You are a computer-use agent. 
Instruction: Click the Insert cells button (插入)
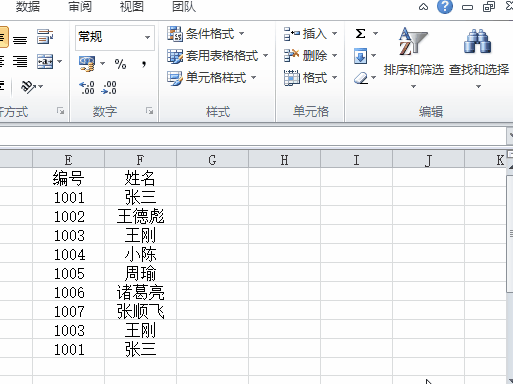(310, 34)
